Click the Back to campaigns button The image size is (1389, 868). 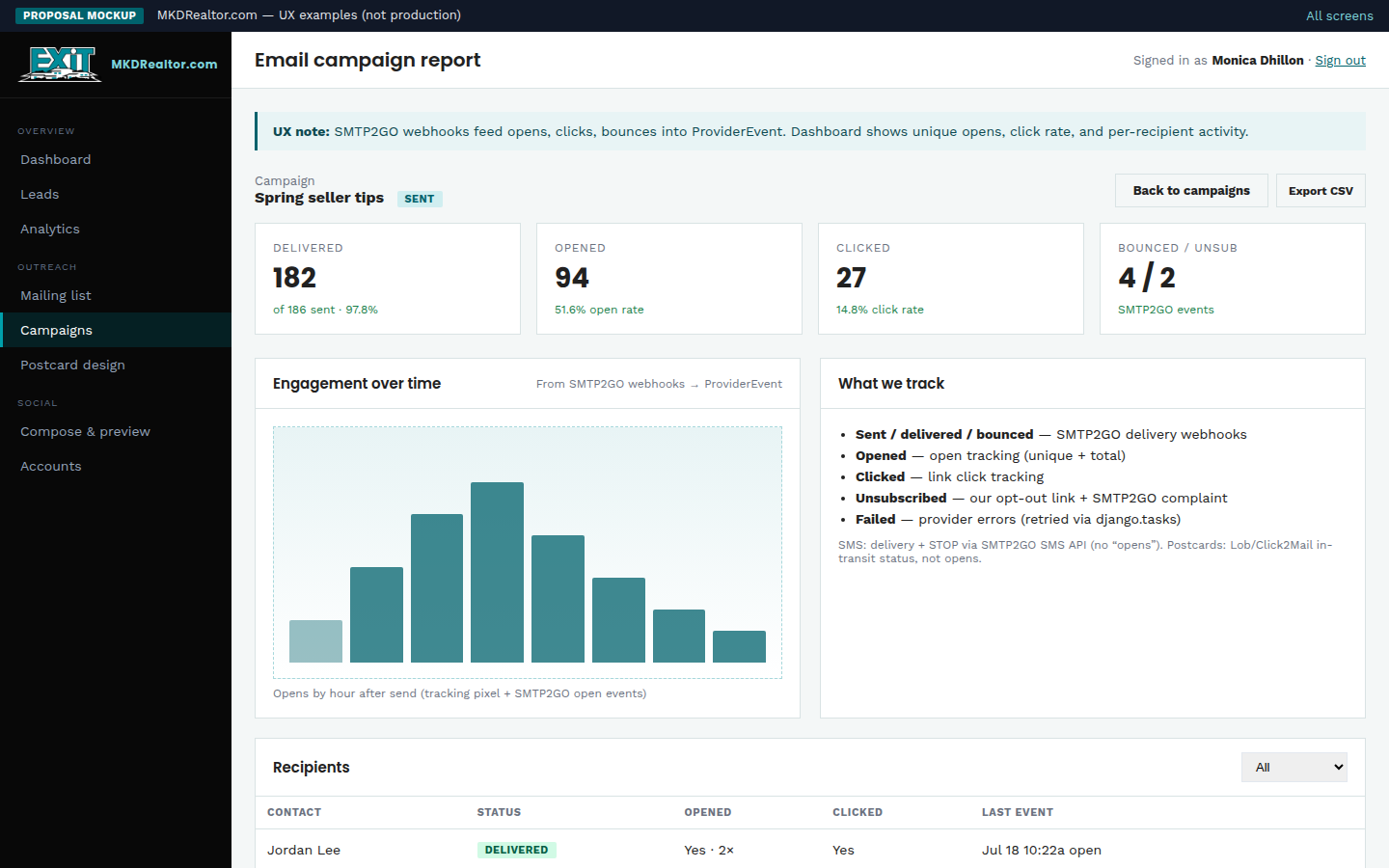(x=1191, y=190)
